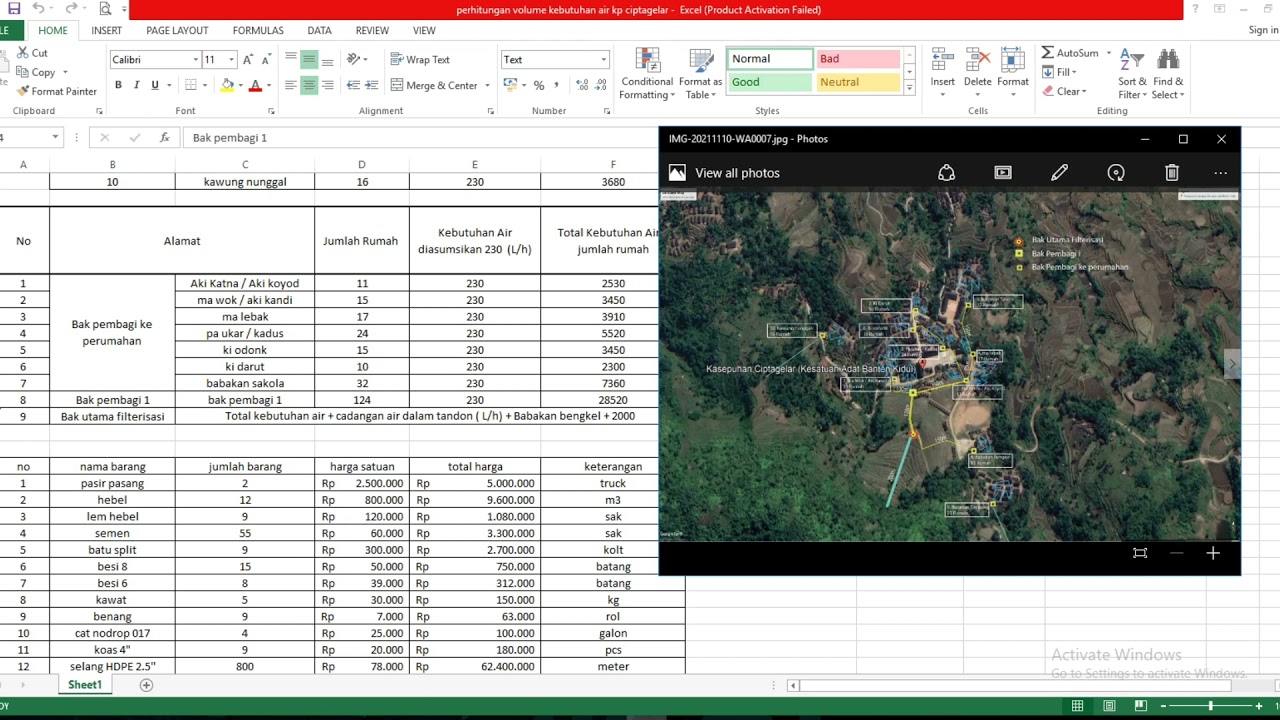Screen dimensions: 1280x720
Task: Toggle underline formatting
Action: (154, 86)
